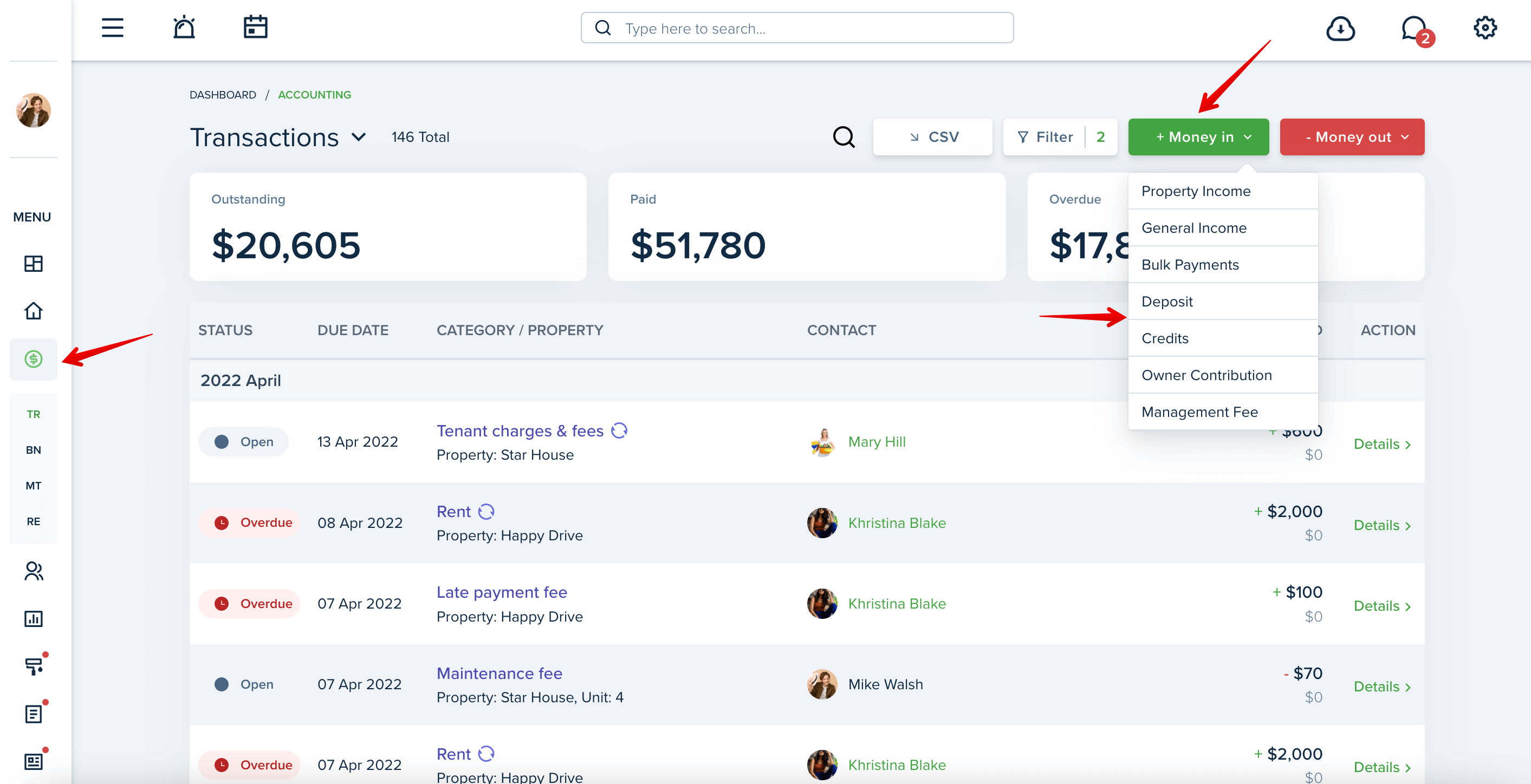Choose General Income from the dropdown
Screen dimensions: 1531x784
click(x=1223, y=228)
